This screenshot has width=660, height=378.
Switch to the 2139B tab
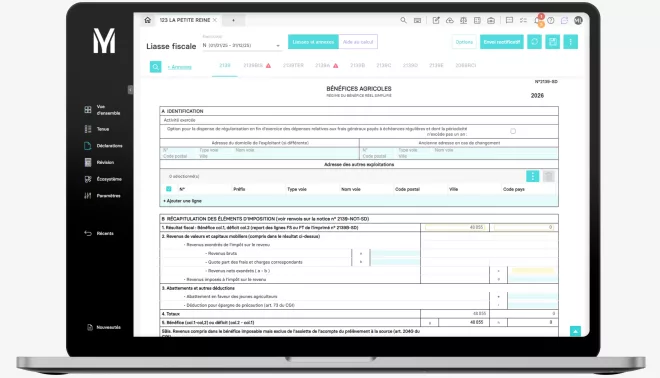point(357,66)
